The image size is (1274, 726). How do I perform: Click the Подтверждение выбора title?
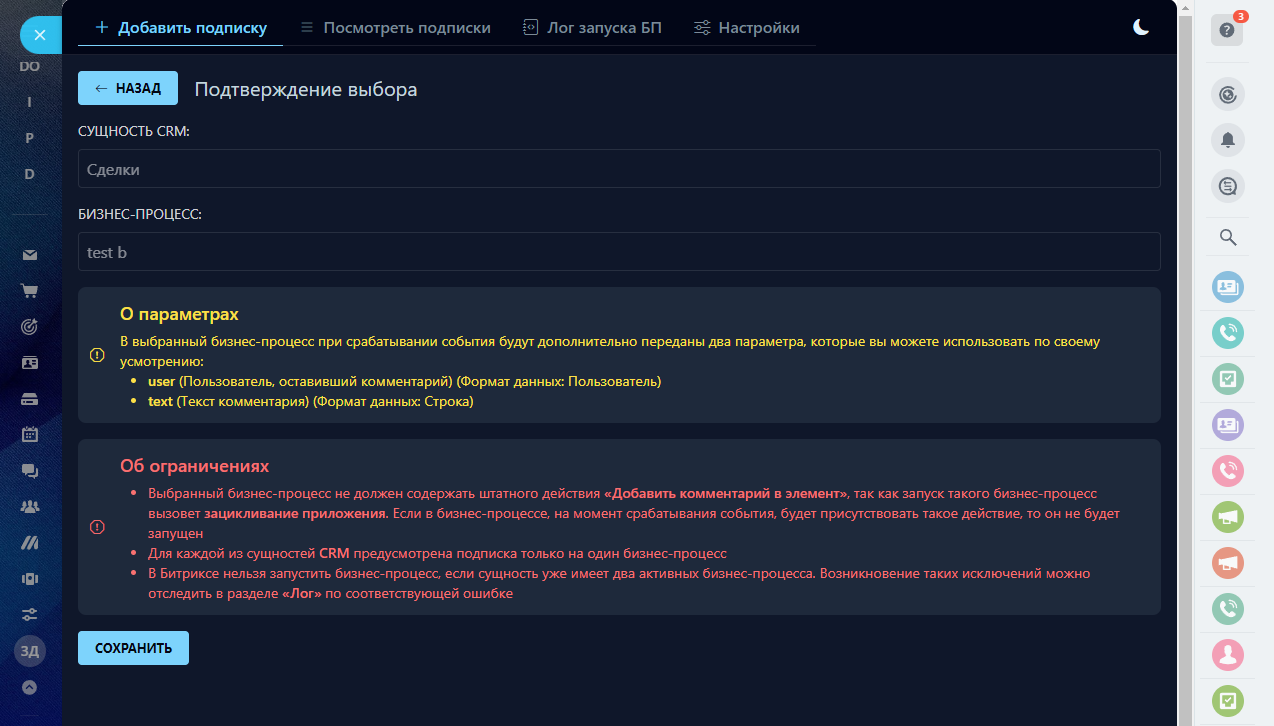click(x=306, y=89)
